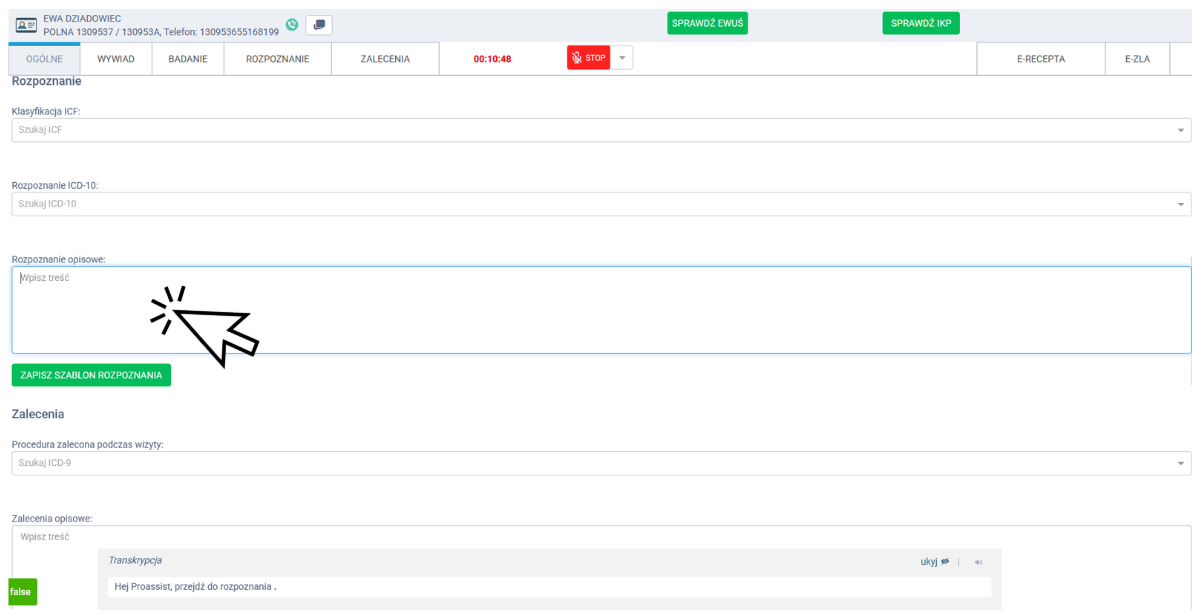The image size is (1192, 615).
Task: Click the muted microphone STOP button
Action: click(x=588, y=58)
